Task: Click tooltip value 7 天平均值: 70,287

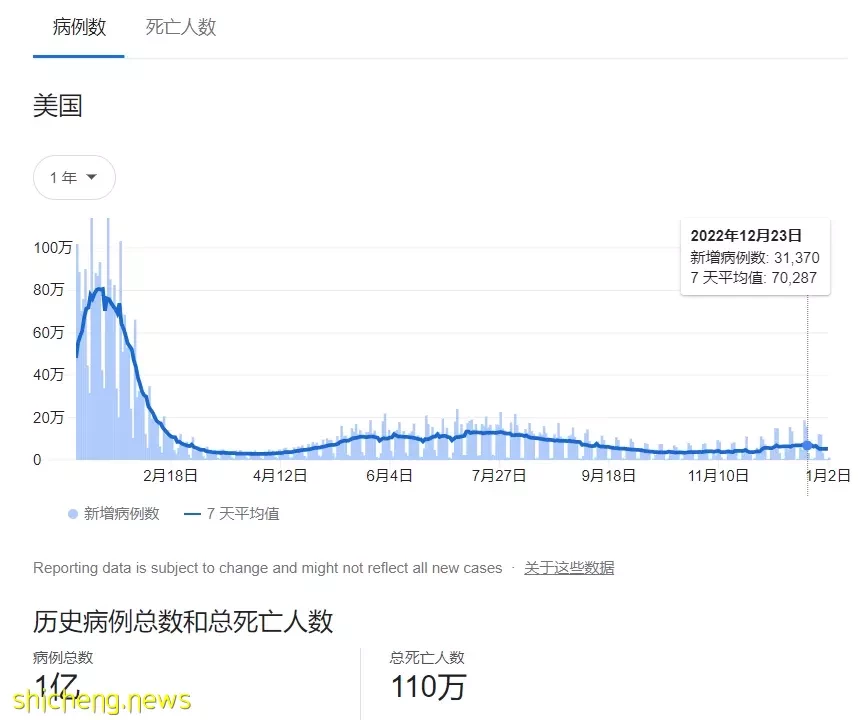Action: click(754, 277)
